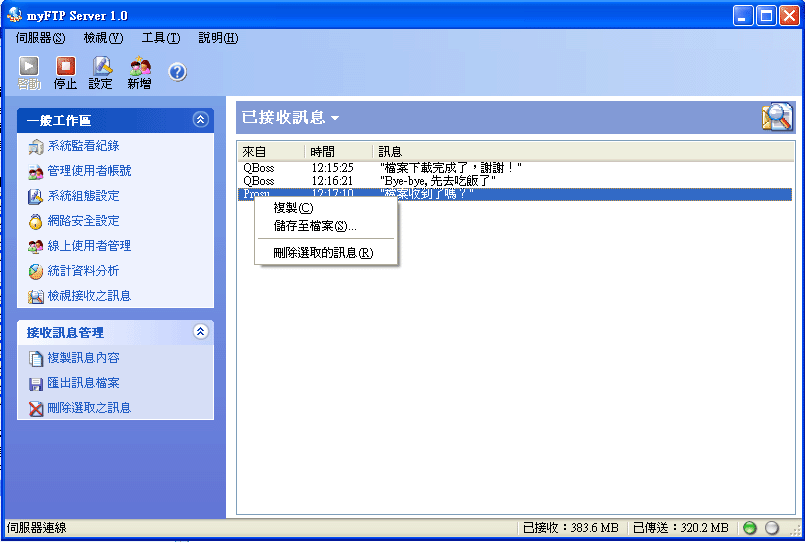This screenshot has height=542, width=805.
Task: Collapse the 接收訊息管理 panel
Action: tap(200, 332)
